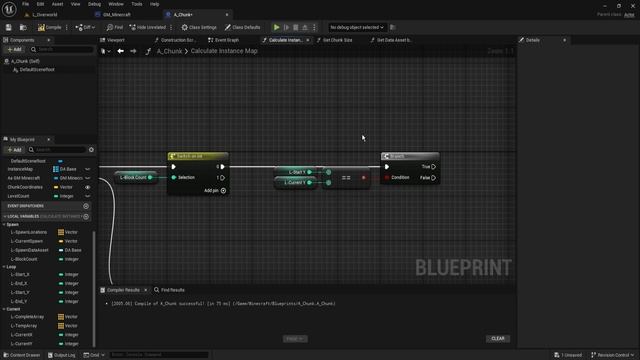Close the Calculate Instance Map tab
Viewport: 640px width, 360px height.
[308, 40]
